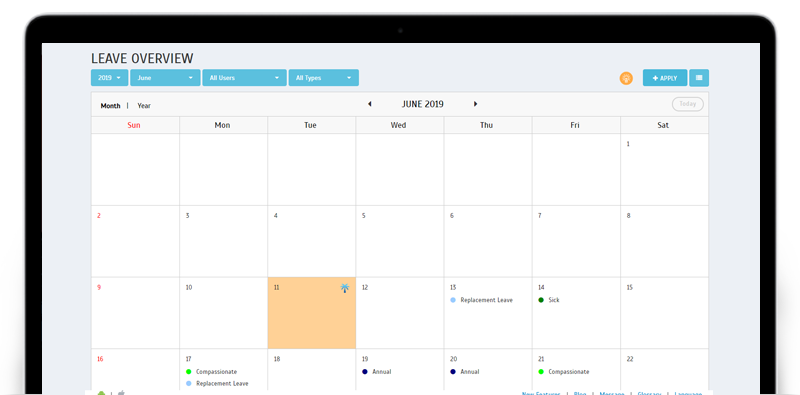Open the list view menu icon button
This screenshot has width=800, height=395.
pos(699,78)
